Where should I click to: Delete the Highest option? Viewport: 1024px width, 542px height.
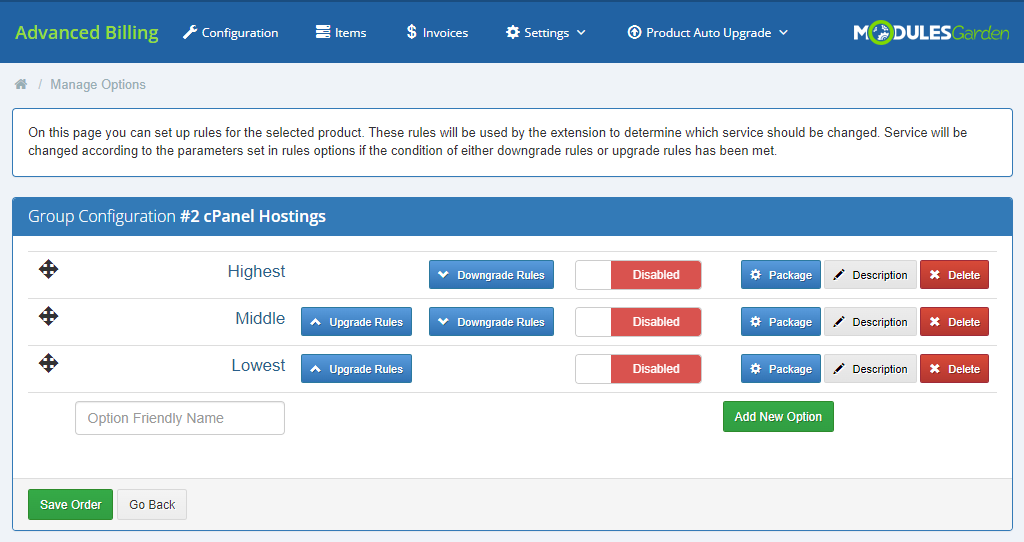pos(954,275)
